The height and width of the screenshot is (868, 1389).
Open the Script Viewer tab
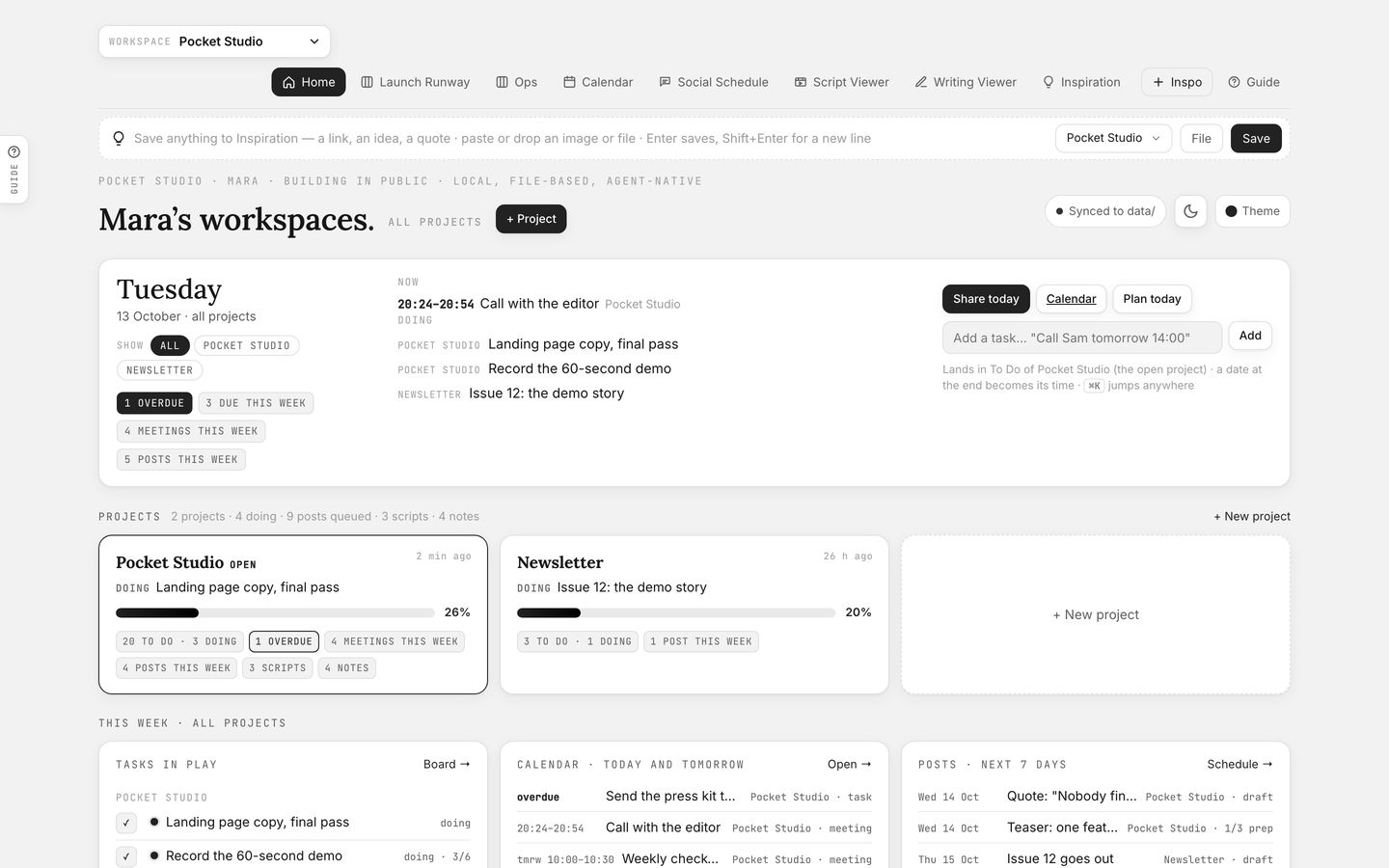[x=841, y=82]
